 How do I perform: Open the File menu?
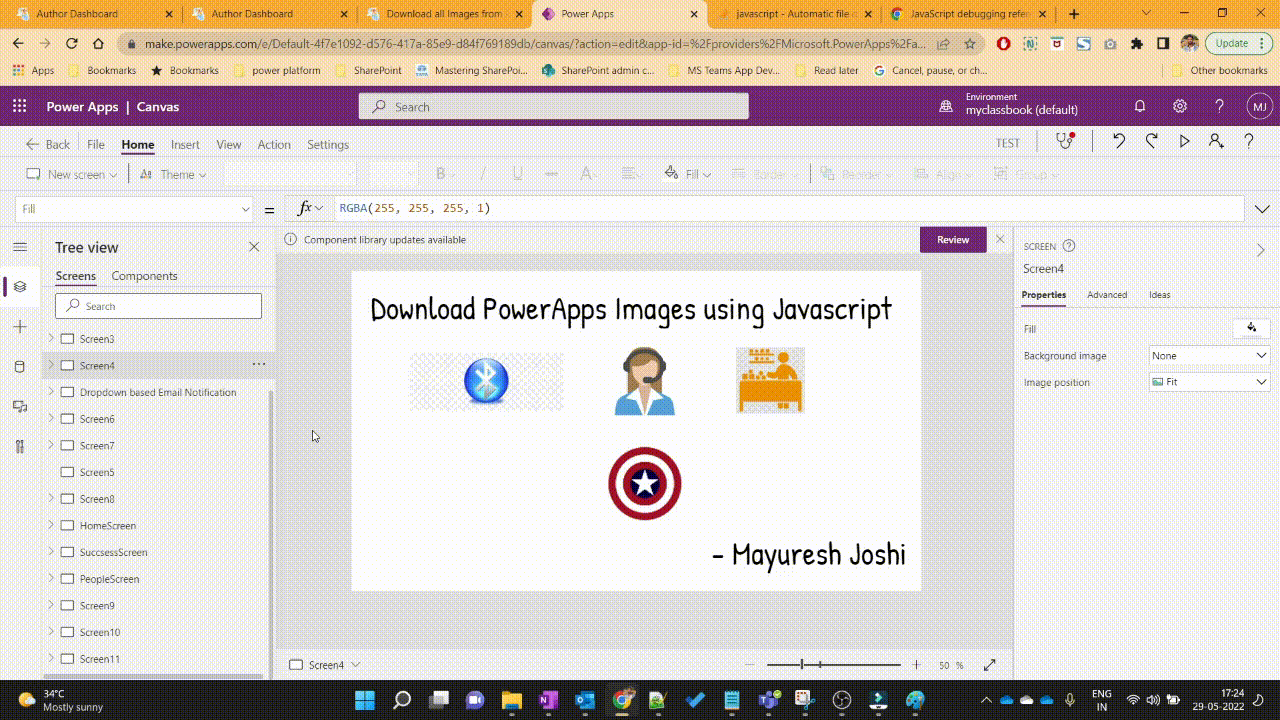tap(96, 144)
